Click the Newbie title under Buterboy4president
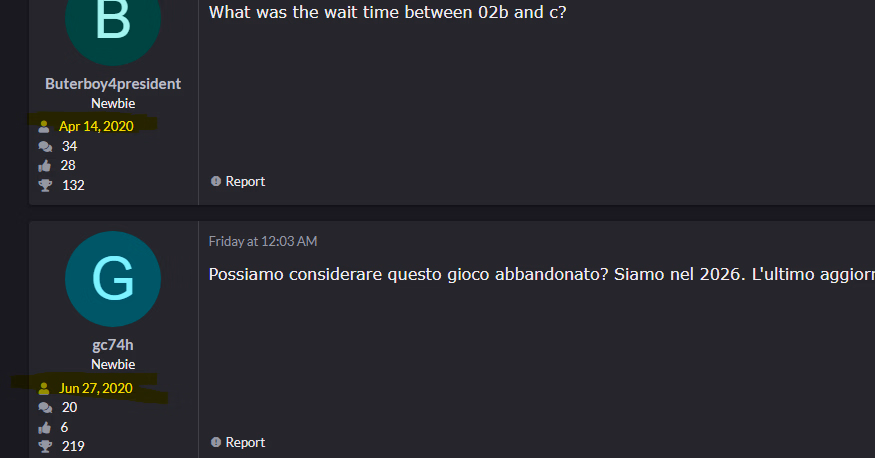The height and width of the screenshot is (458, 875). (x=113, y=103)
